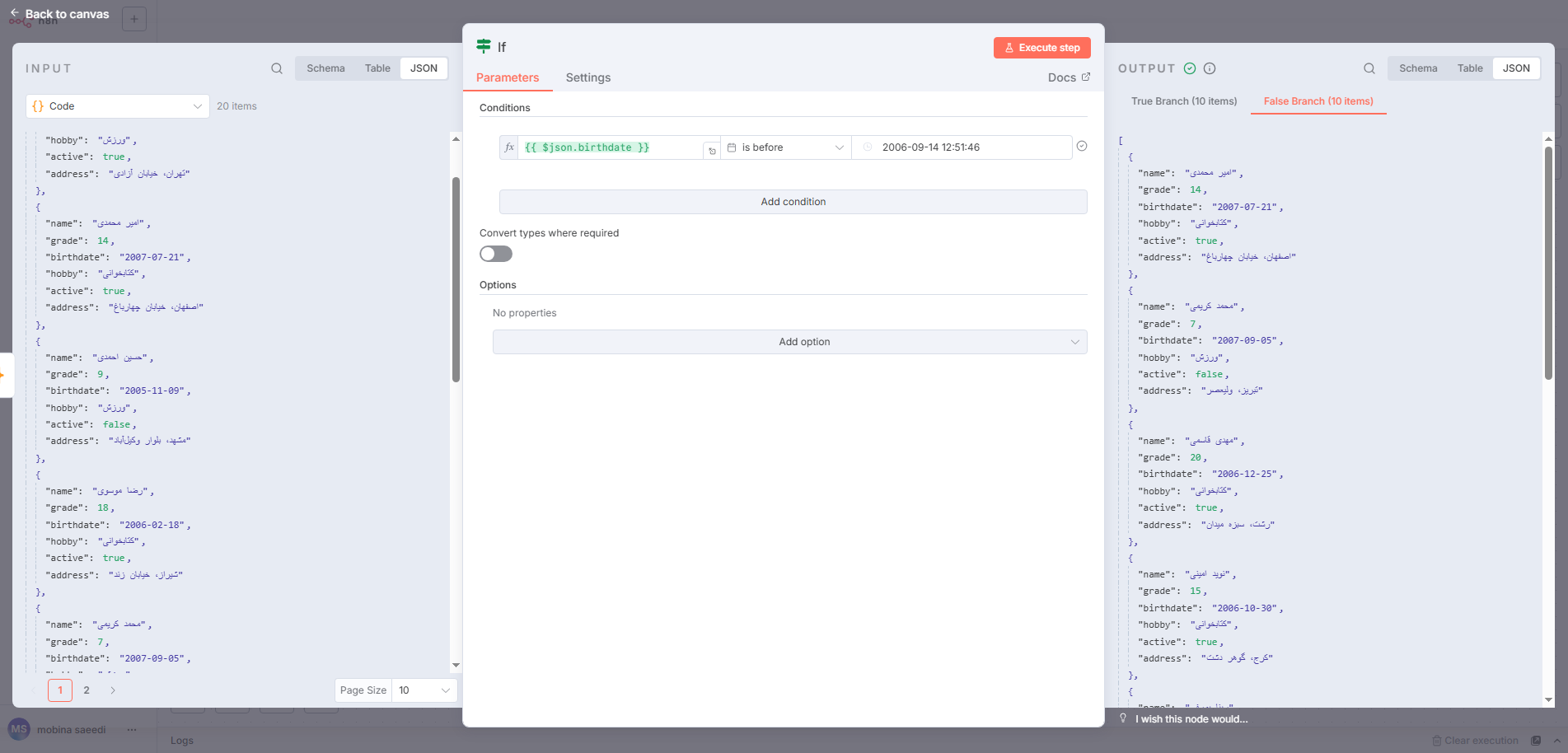
Task: Open the True Branch (10 items) tab
Action: (1183, 101)
